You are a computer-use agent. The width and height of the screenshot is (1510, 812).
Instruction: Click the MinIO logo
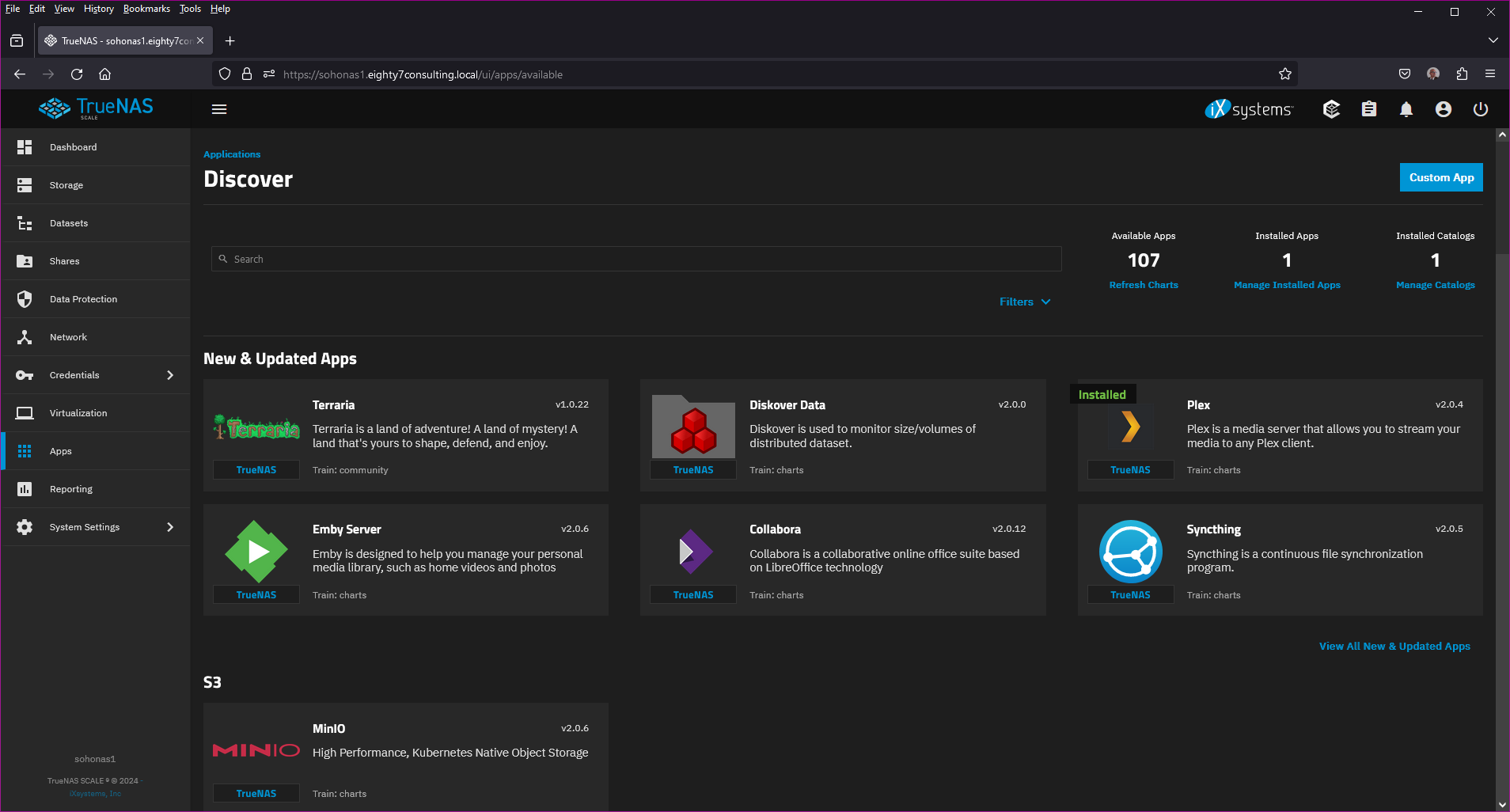(256, 750)
